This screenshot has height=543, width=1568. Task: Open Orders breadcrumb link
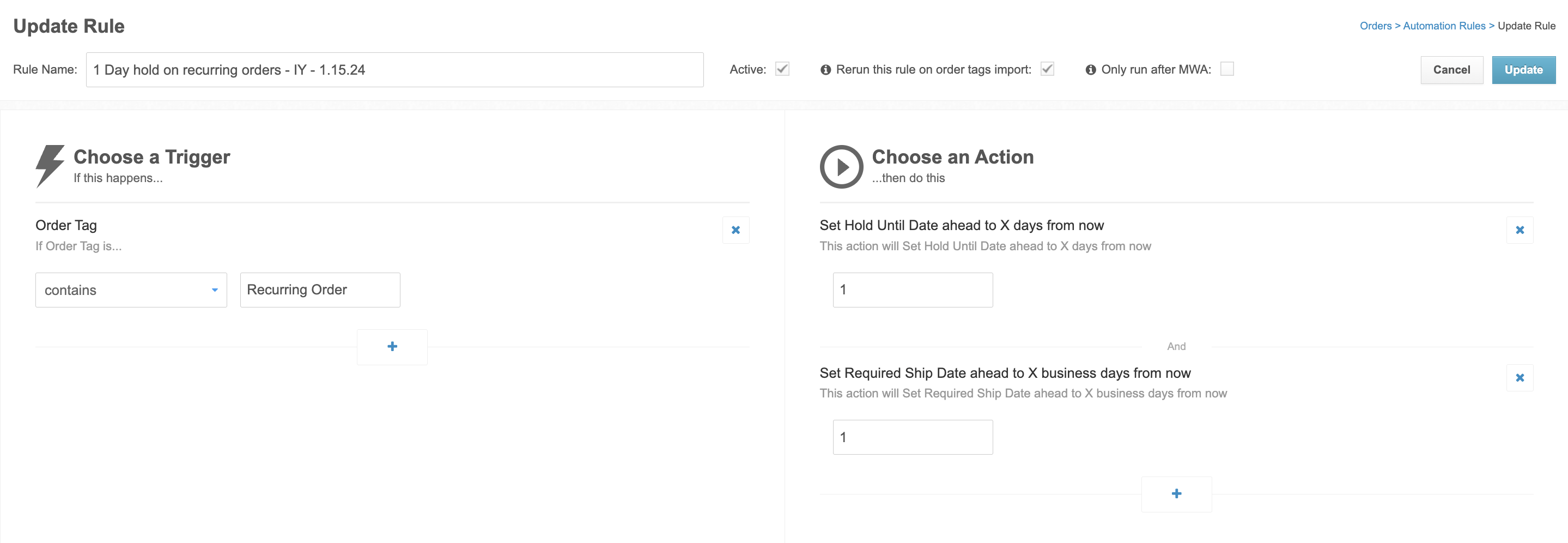pos(1376,26)
